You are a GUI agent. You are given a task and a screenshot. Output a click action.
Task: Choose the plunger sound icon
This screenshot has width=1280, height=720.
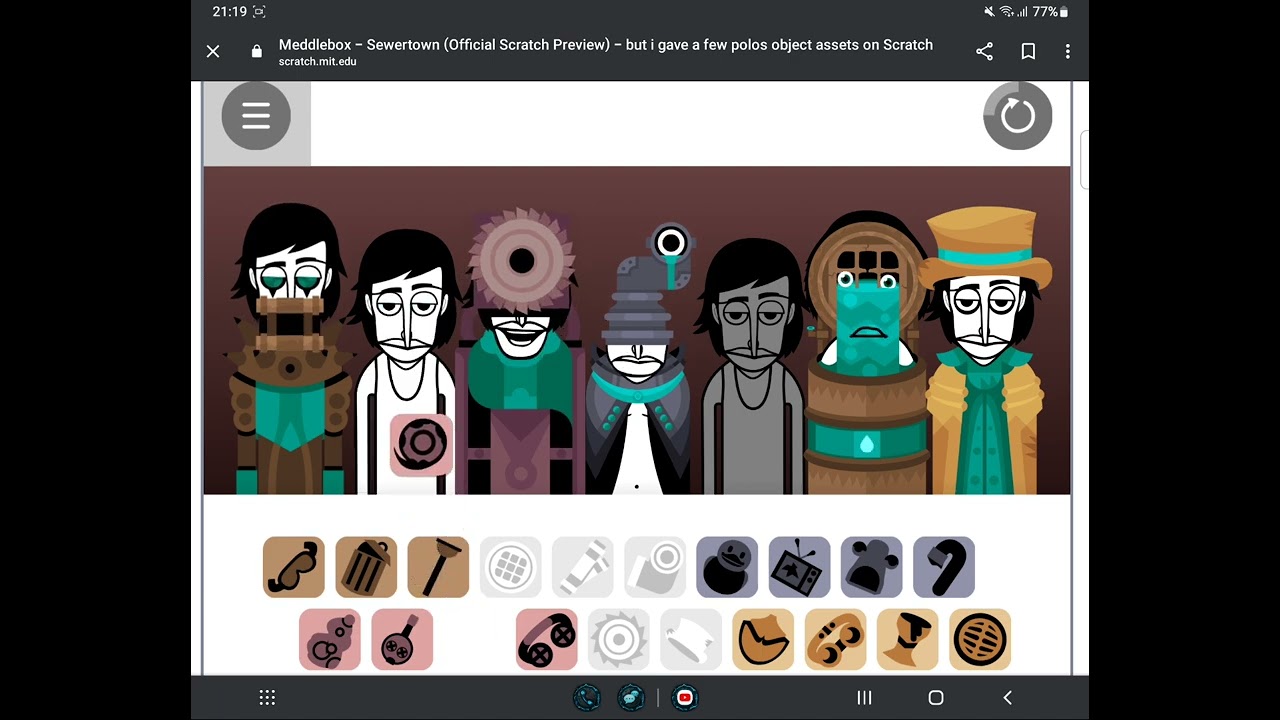[438, 567]
